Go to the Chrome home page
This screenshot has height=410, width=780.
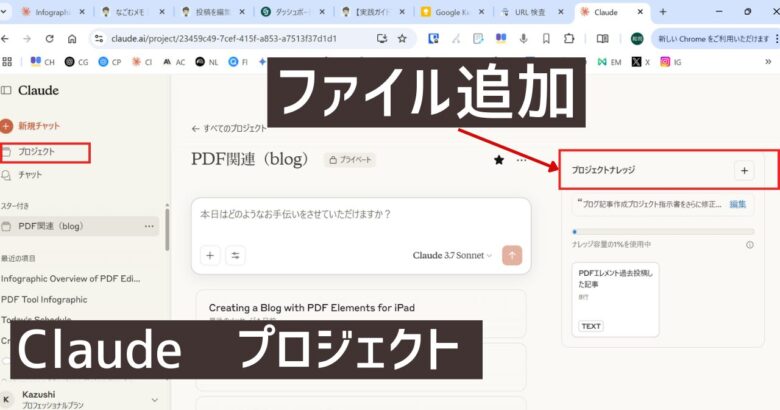tap(72, 38)
